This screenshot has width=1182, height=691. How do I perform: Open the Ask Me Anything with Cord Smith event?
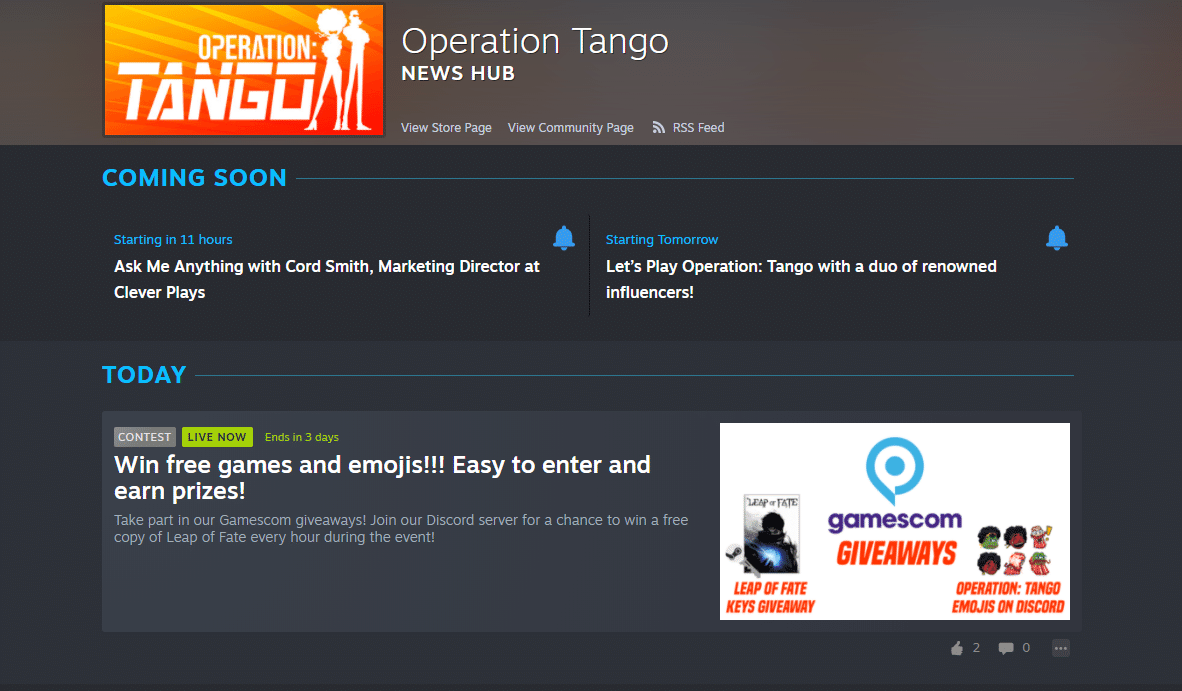pyautogui.click(x=326, y=279)
